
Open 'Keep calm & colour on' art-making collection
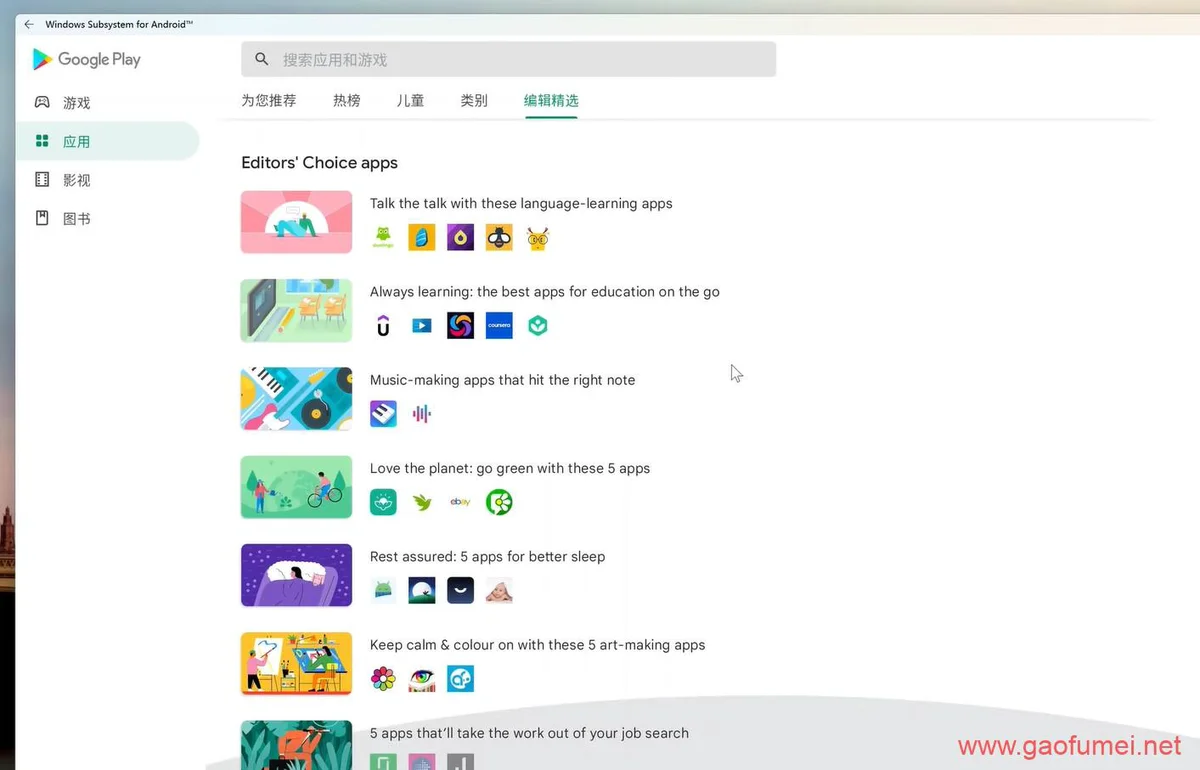[537, 645]
